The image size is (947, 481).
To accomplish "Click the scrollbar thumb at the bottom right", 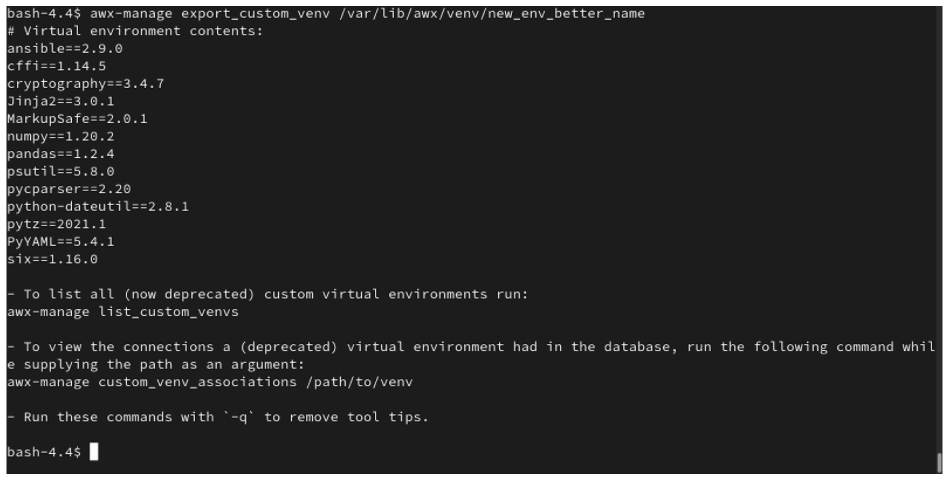I will [939, 461].
